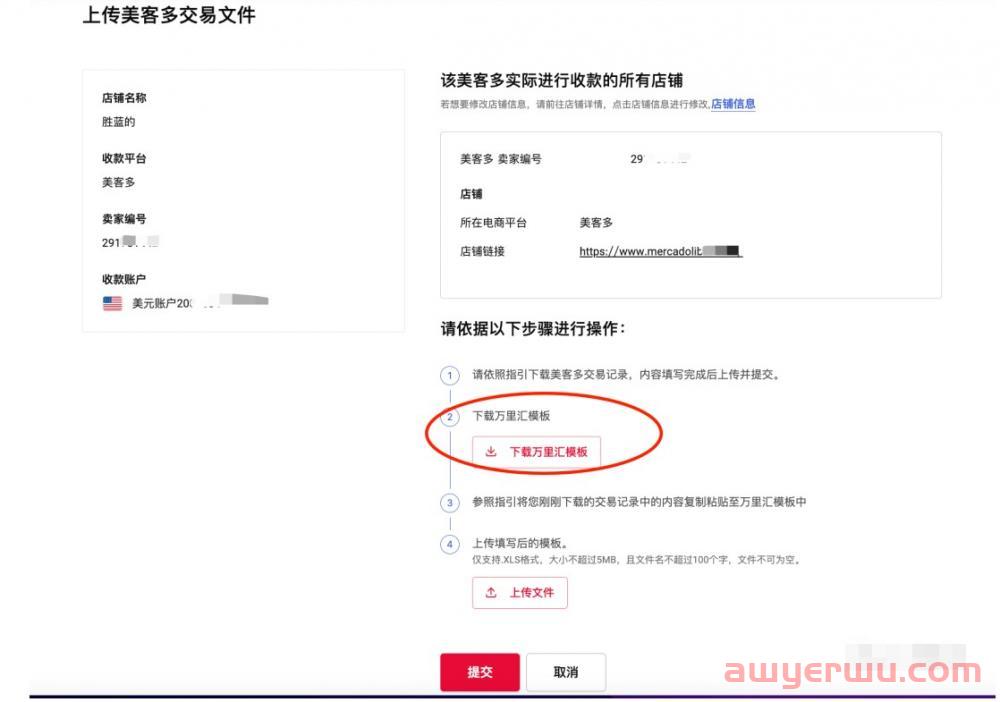
Task: Click the 收款平台 label
Action: click(x=124, y=158)
